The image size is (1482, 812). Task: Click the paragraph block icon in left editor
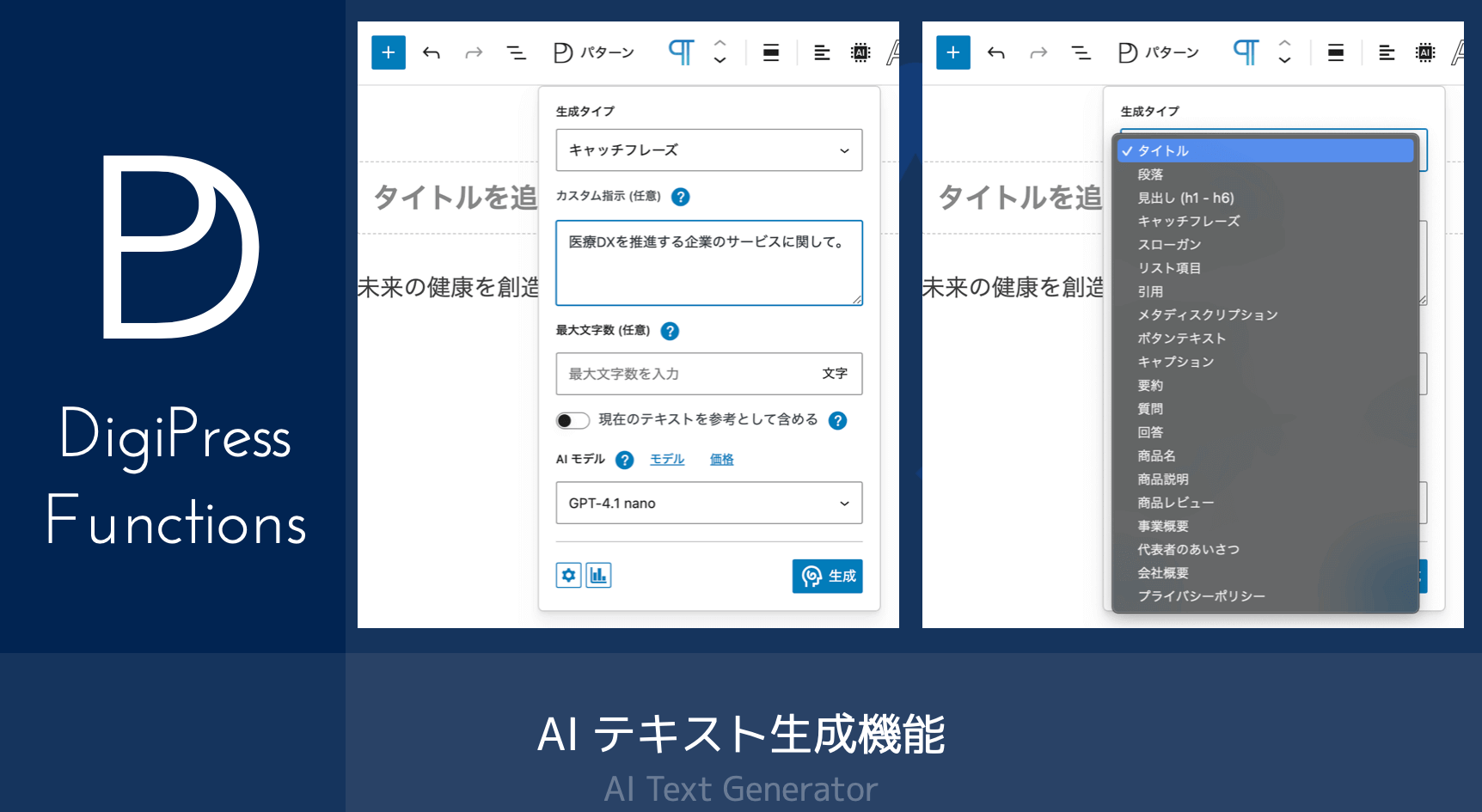click(681, 52)
